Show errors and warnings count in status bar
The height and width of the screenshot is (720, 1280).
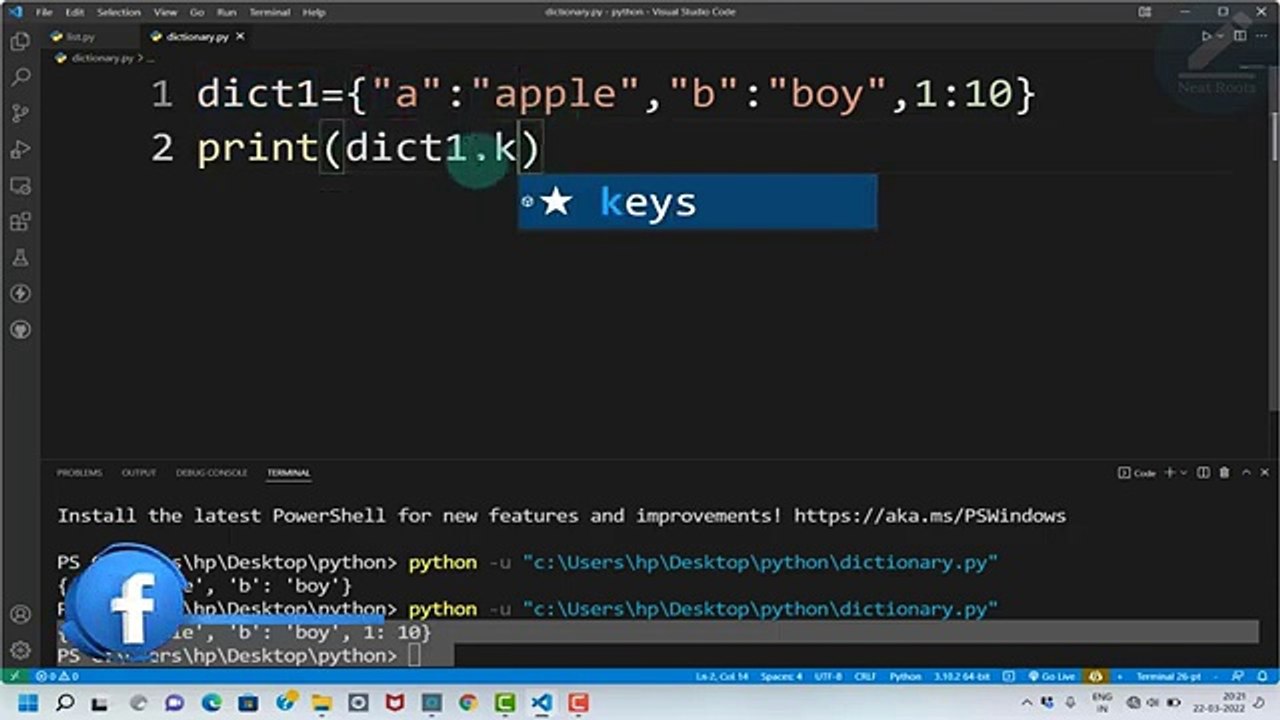pyautogui.click(x=58, y=676)
